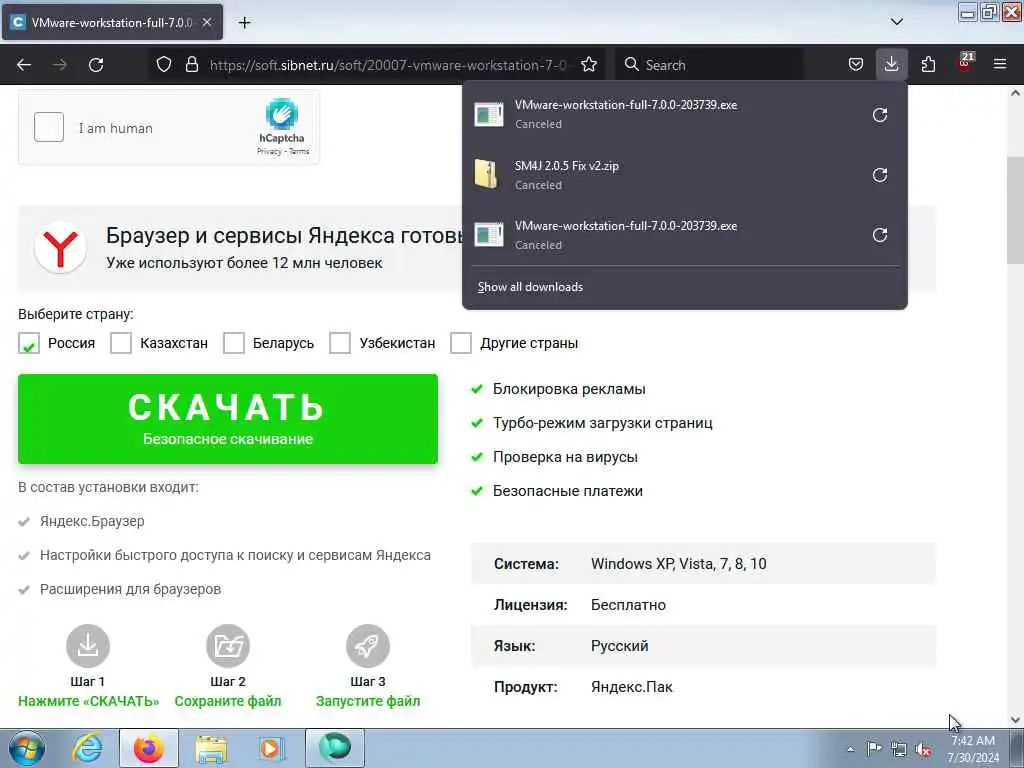The height and width of the screenshot is (768, 1024).
Task: Click the Yandex Y logo
Action: pos(60,248)
